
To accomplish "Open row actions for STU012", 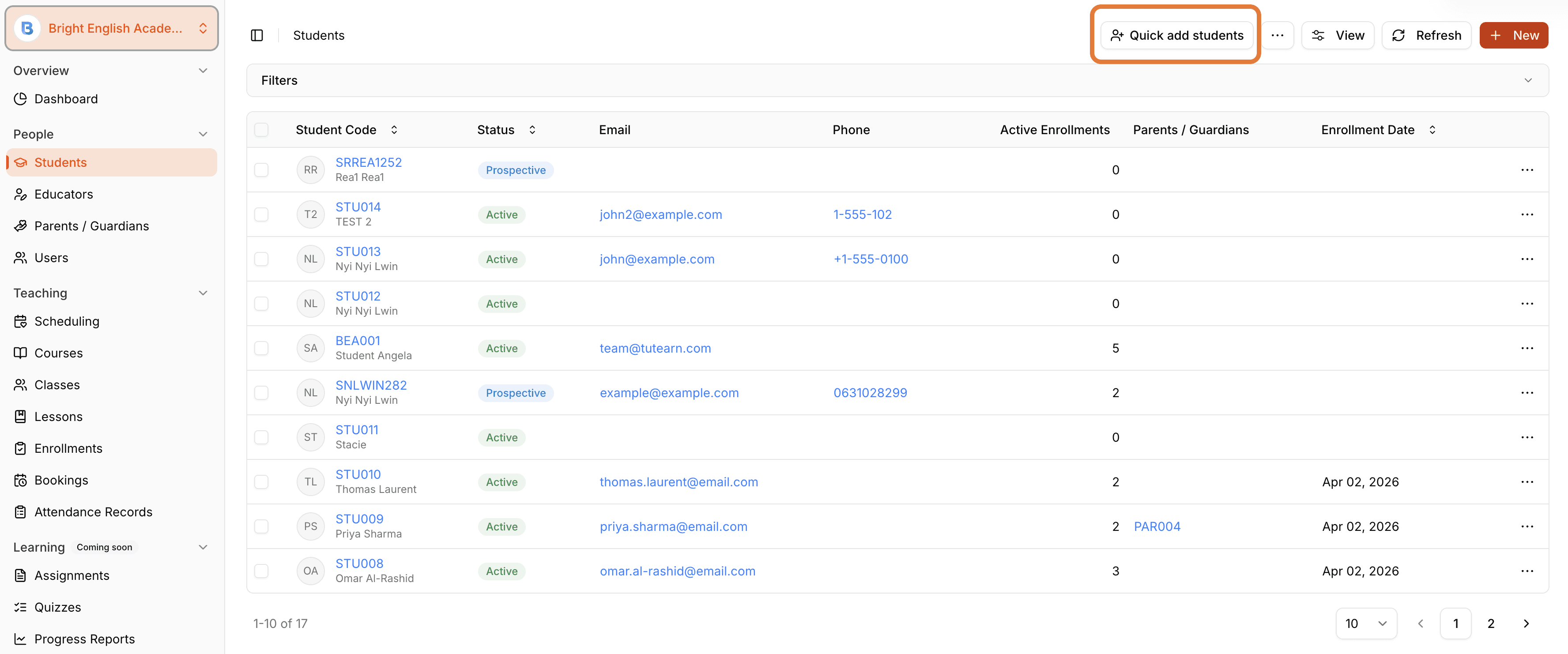I will pyautogui.click(x=1527, y=304).
